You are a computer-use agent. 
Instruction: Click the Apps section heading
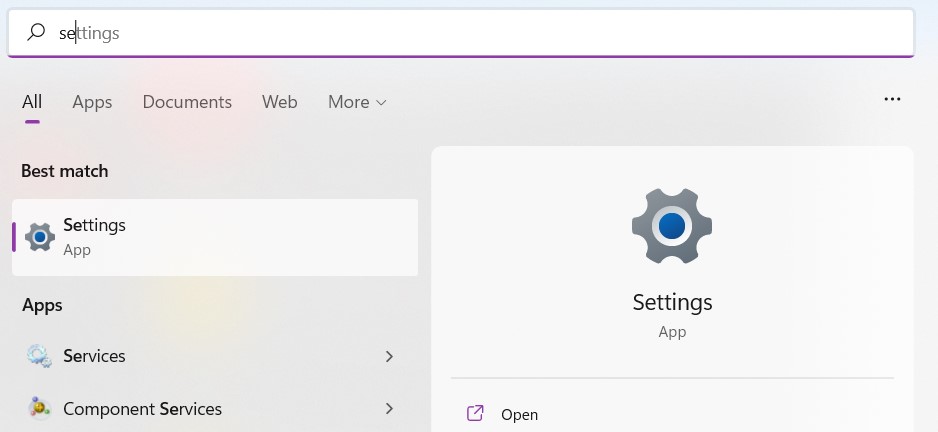click(42, 305)
